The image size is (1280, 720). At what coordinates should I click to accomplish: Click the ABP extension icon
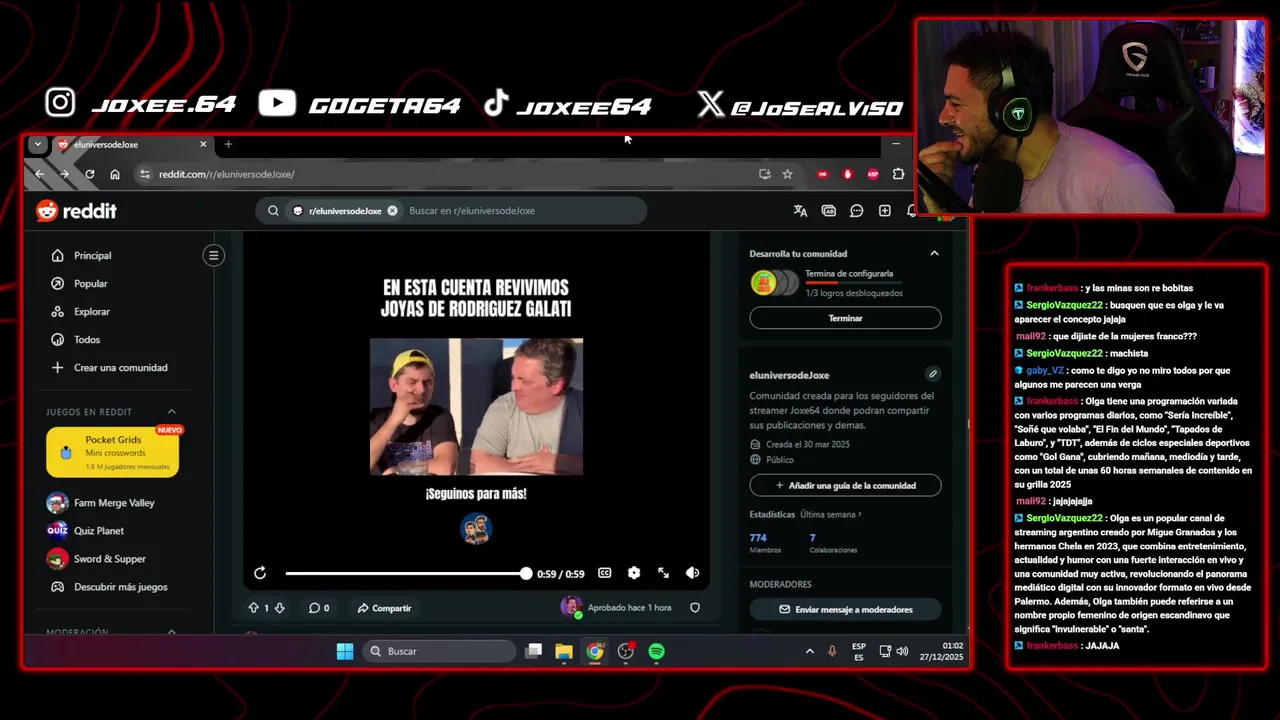(873, 174)
